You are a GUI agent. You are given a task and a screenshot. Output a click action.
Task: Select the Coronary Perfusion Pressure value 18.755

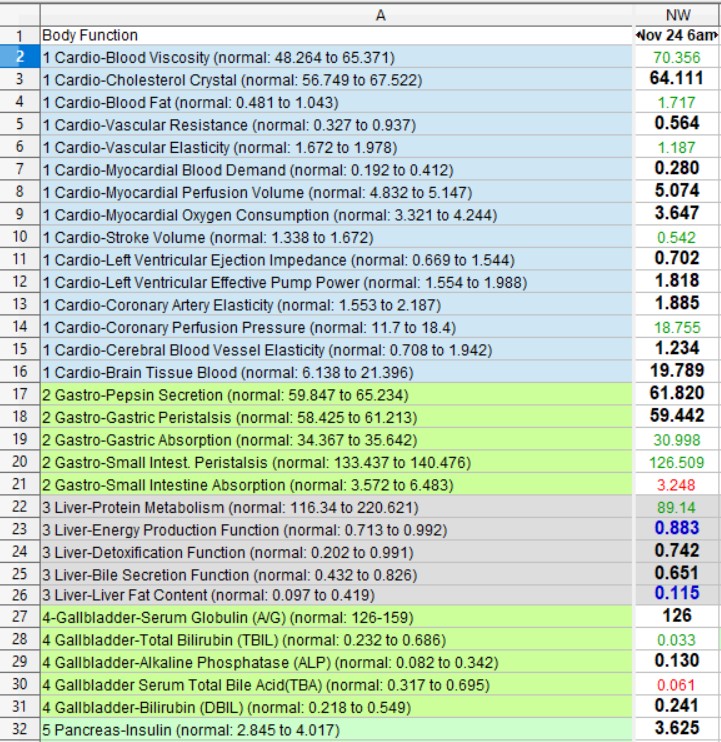tap(677, 327)
